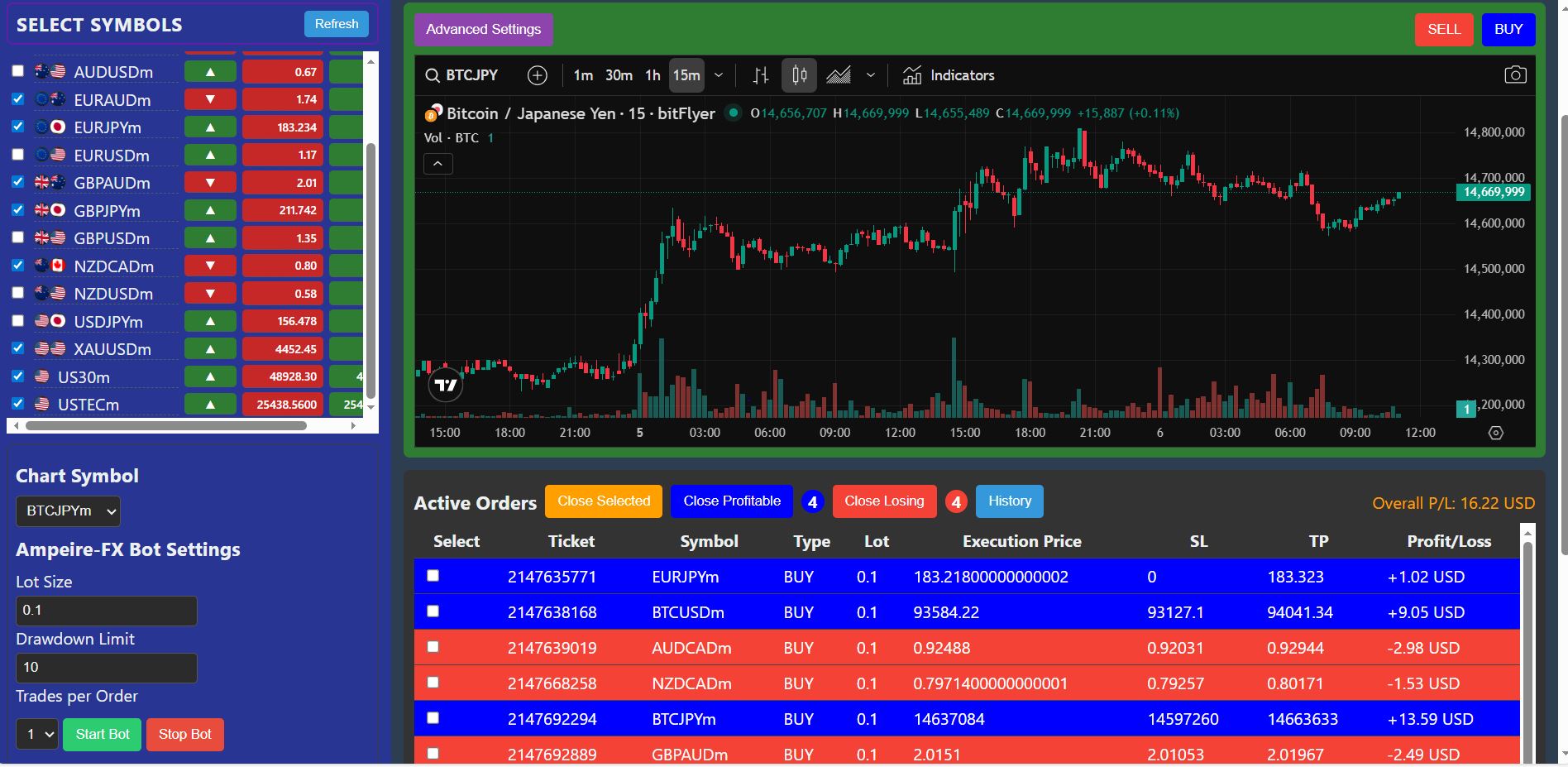The image size is (1568, 767).
Task: Open the timeframe dropdown chevron
Action: 719,75
